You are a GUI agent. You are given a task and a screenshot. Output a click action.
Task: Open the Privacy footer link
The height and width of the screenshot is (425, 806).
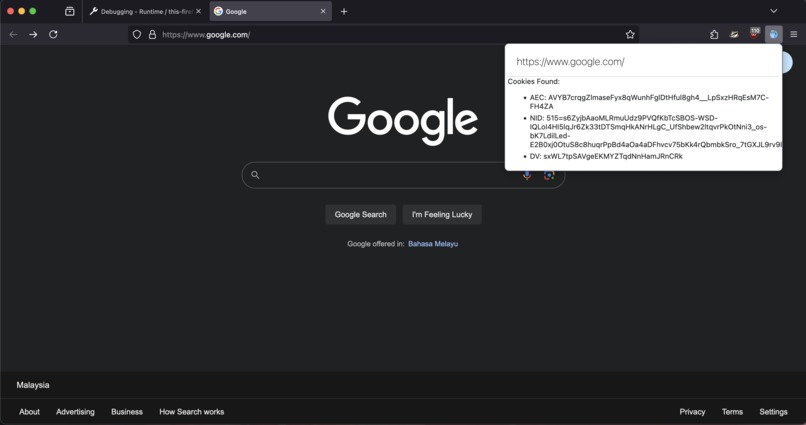(x=692, y=412)
